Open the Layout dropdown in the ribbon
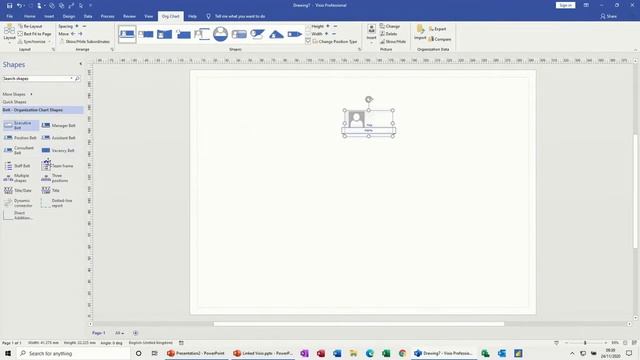640x360 pixels. point(9,34)
